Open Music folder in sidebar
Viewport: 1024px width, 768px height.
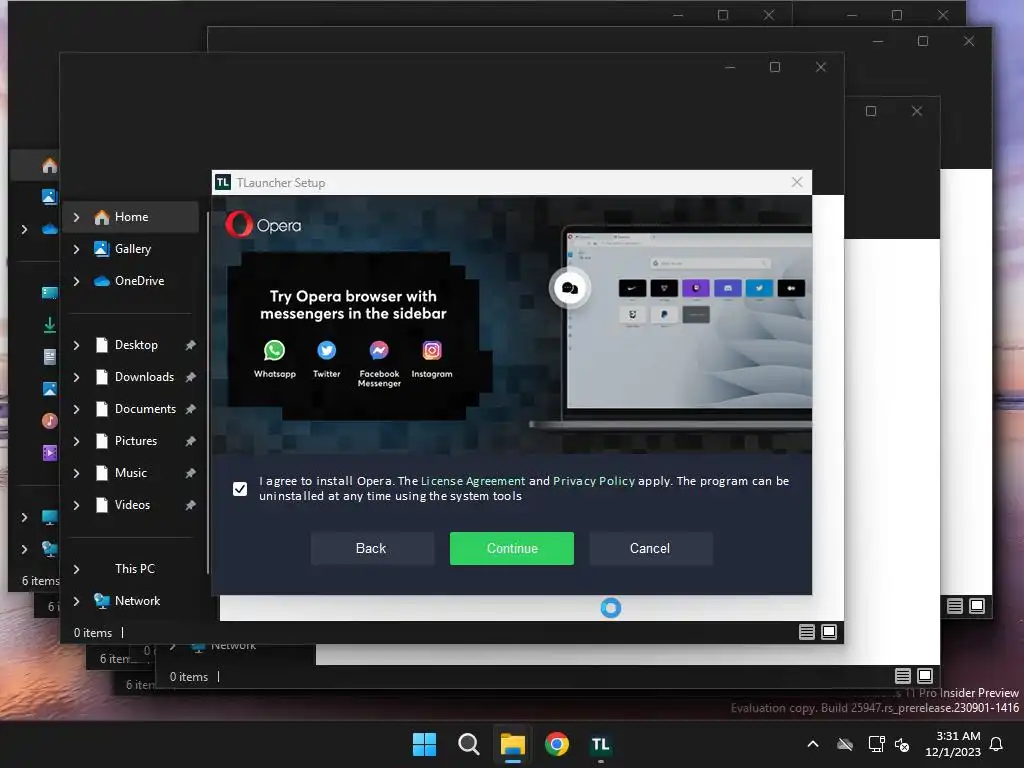(x=131, y=473)
